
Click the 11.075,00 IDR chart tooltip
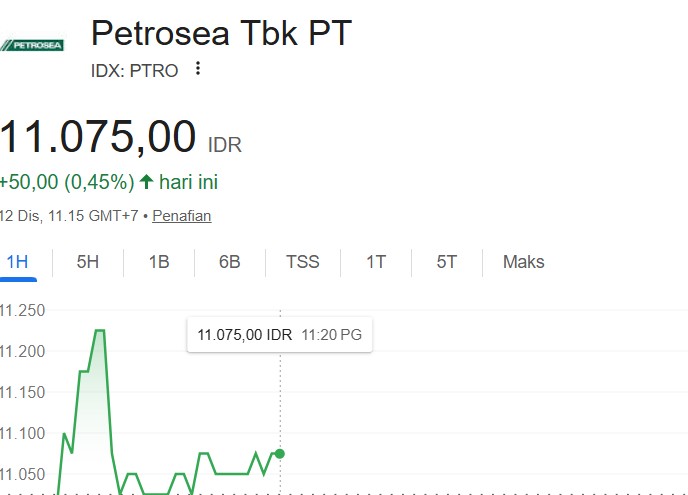[x=280, y=335]
